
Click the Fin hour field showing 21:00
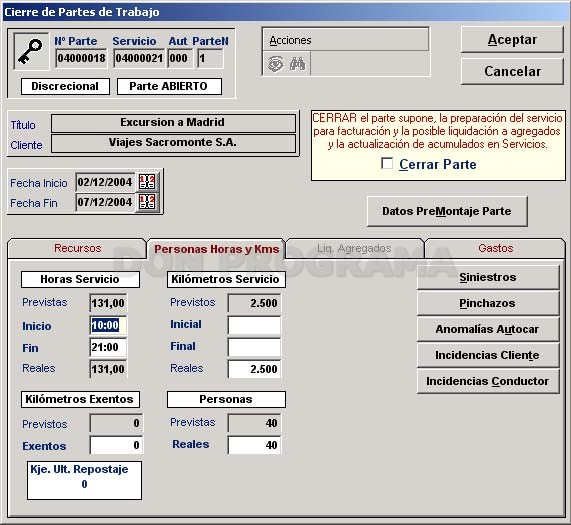[108, 347]
